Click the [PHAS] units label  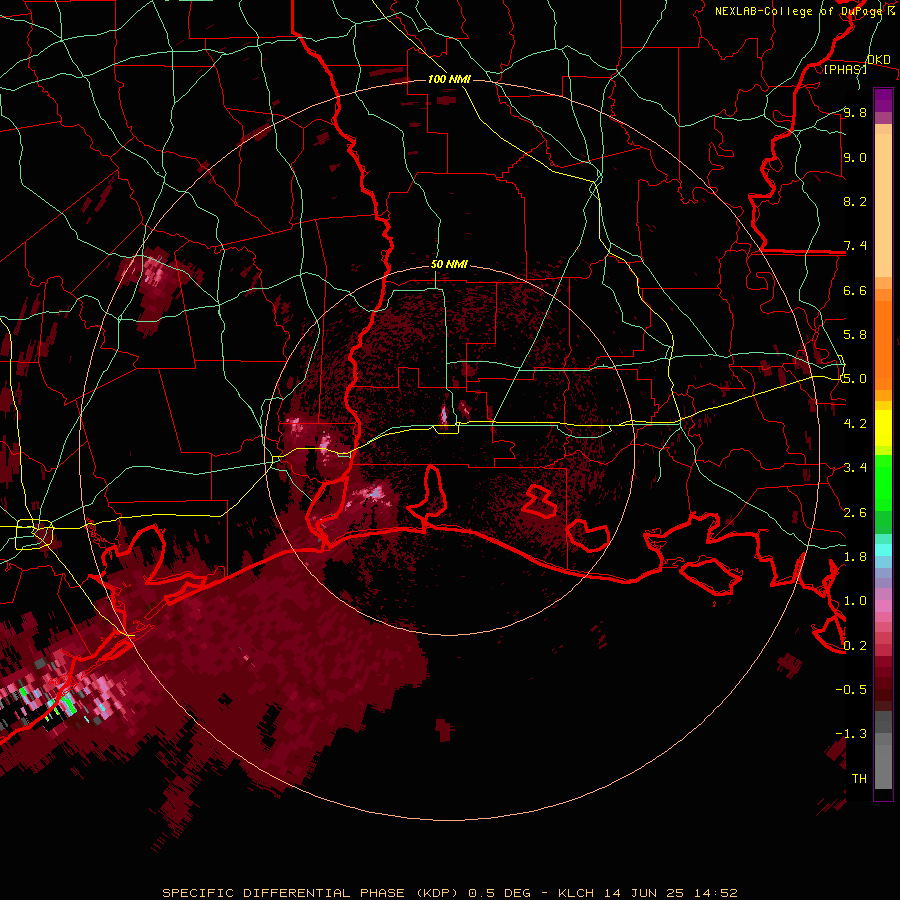tap(845, 69)
